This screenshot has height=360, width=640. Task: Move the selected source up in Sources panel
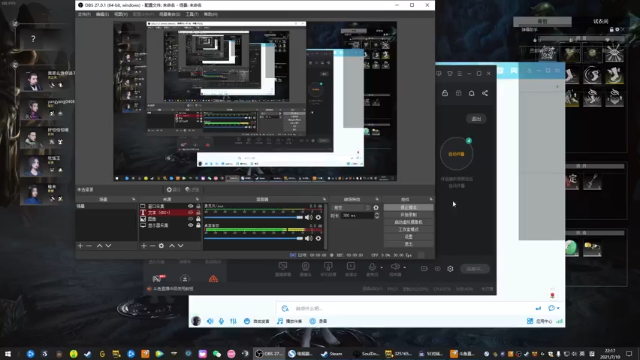pyautogui.click(x=172, y=246)
